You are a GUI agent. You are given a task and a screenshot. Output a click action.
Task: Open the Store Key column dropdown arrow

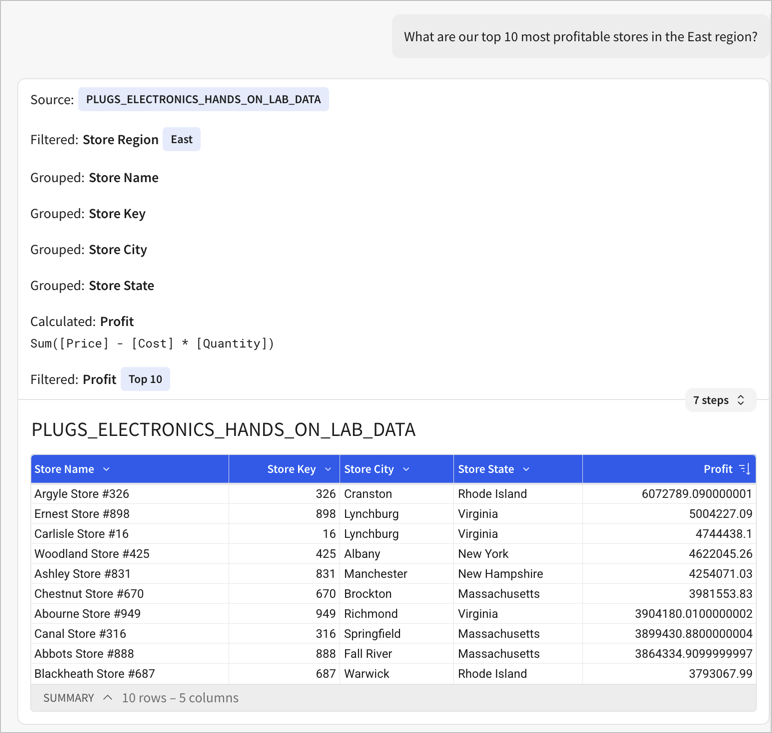click(x=328, y=469)
